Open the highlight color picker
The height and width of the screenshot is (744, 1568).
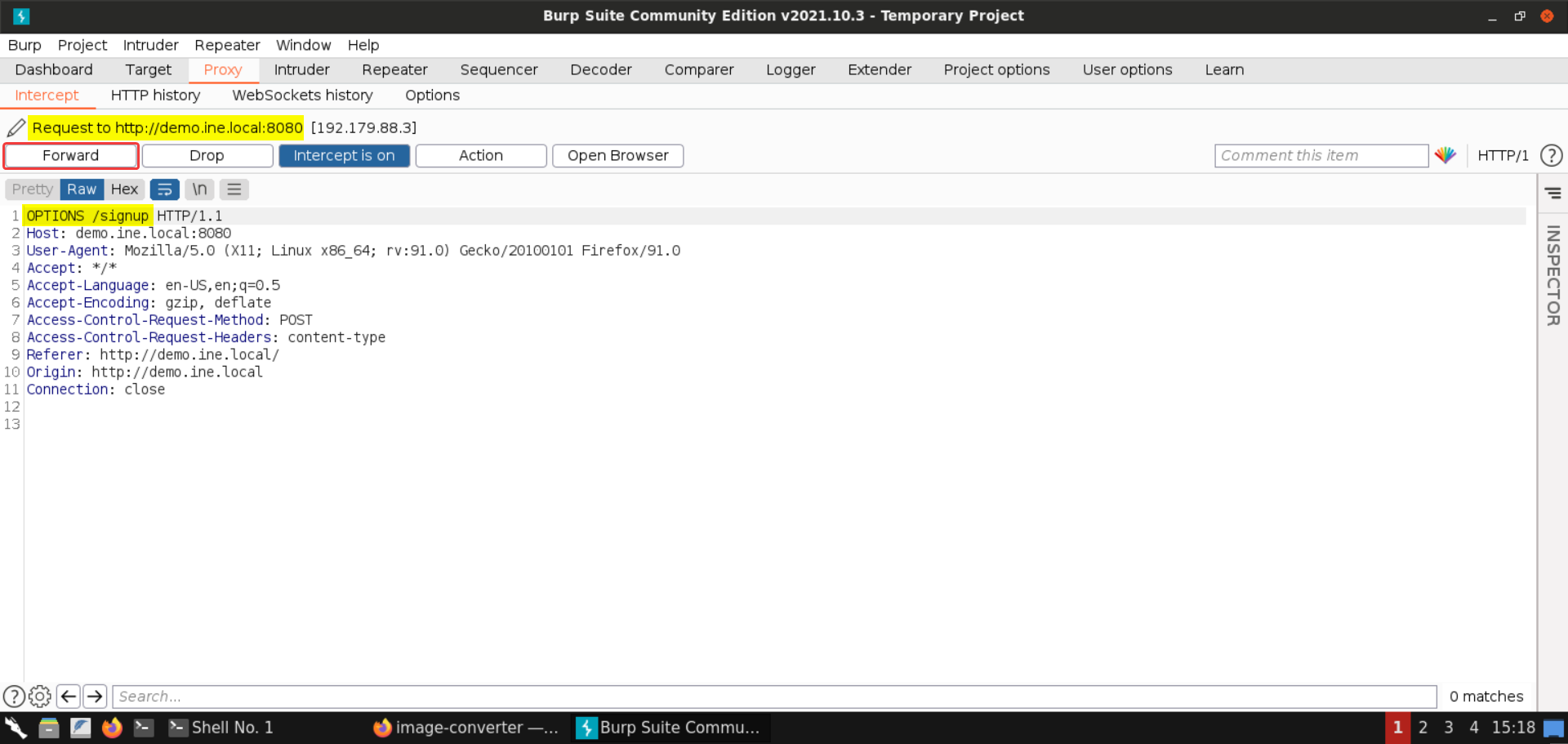click(x=1445, y=155)
